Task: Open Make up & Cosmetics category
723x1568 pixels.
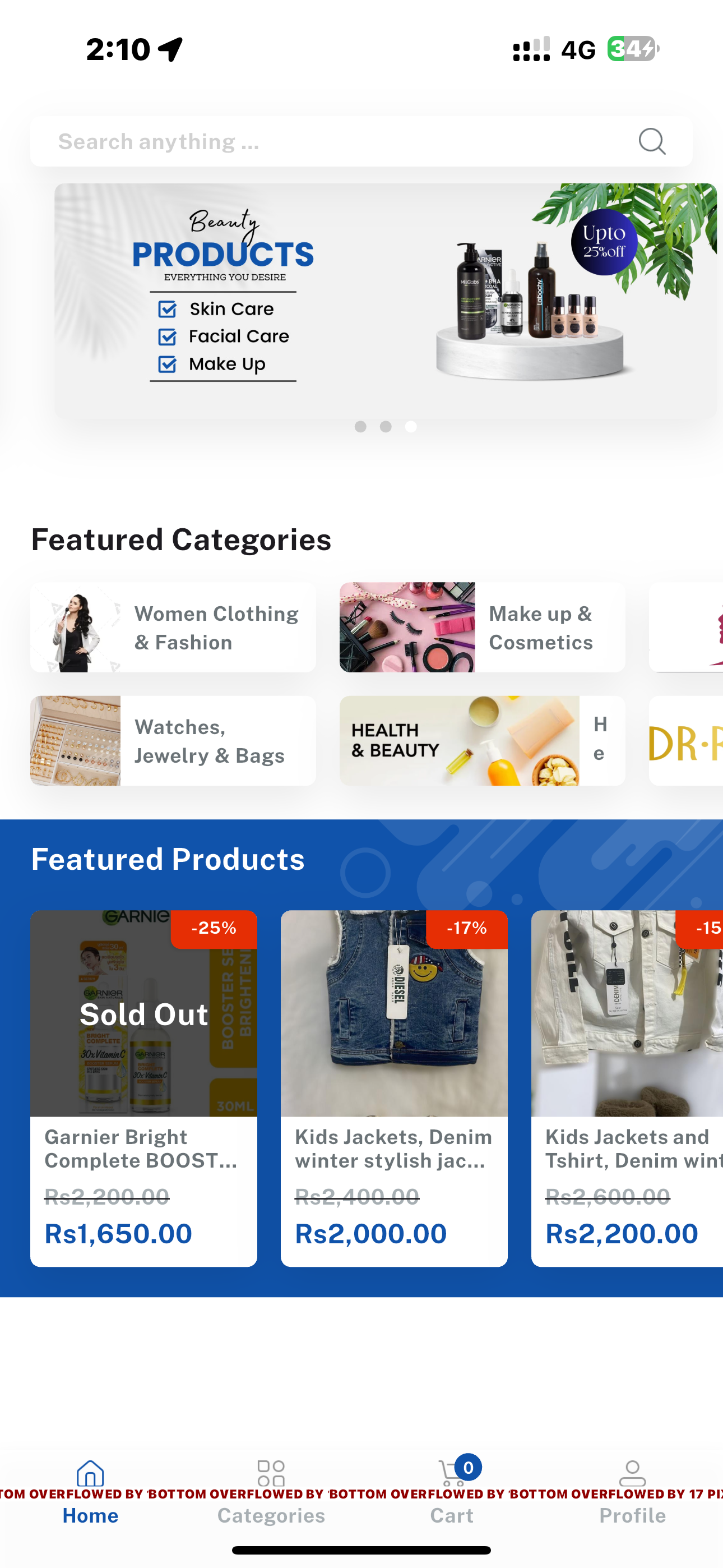Action: pyautogui.click(x=482, y=628)
